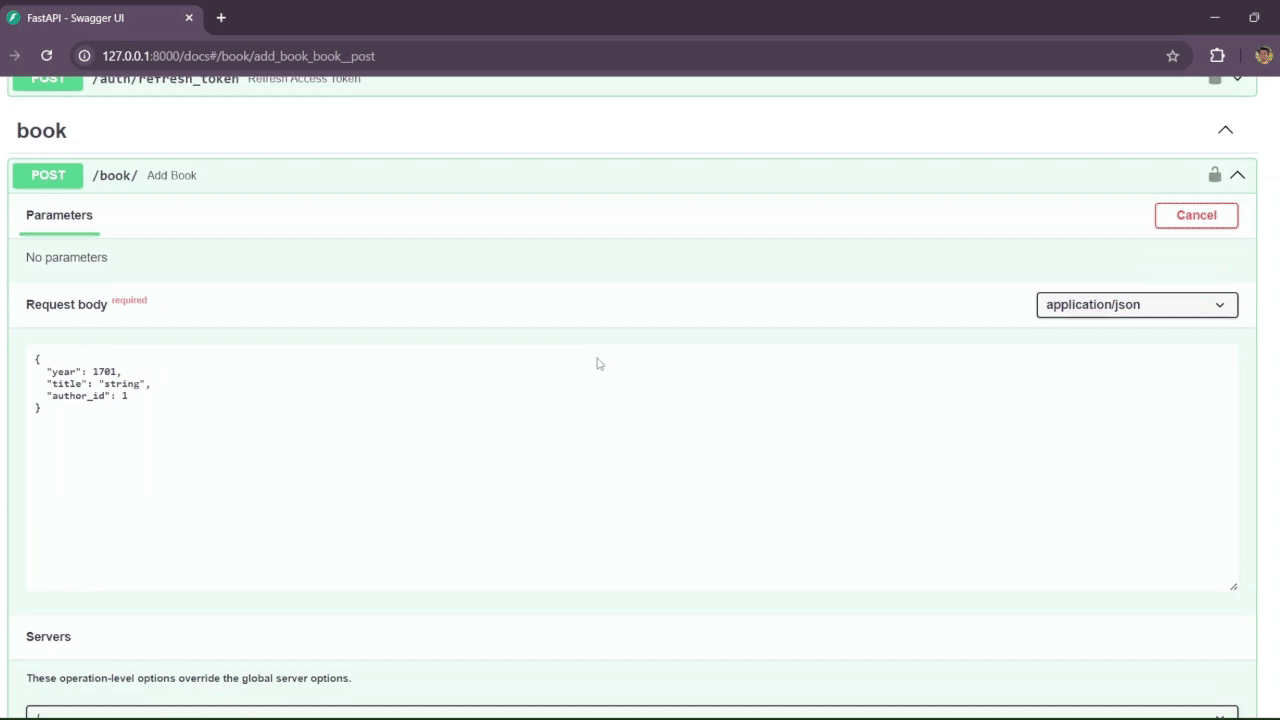Open the browser extensions puzzle icon
The width and height of the screenshot is (1280, 720).
pyautogui.click(x=1217, y=56)
